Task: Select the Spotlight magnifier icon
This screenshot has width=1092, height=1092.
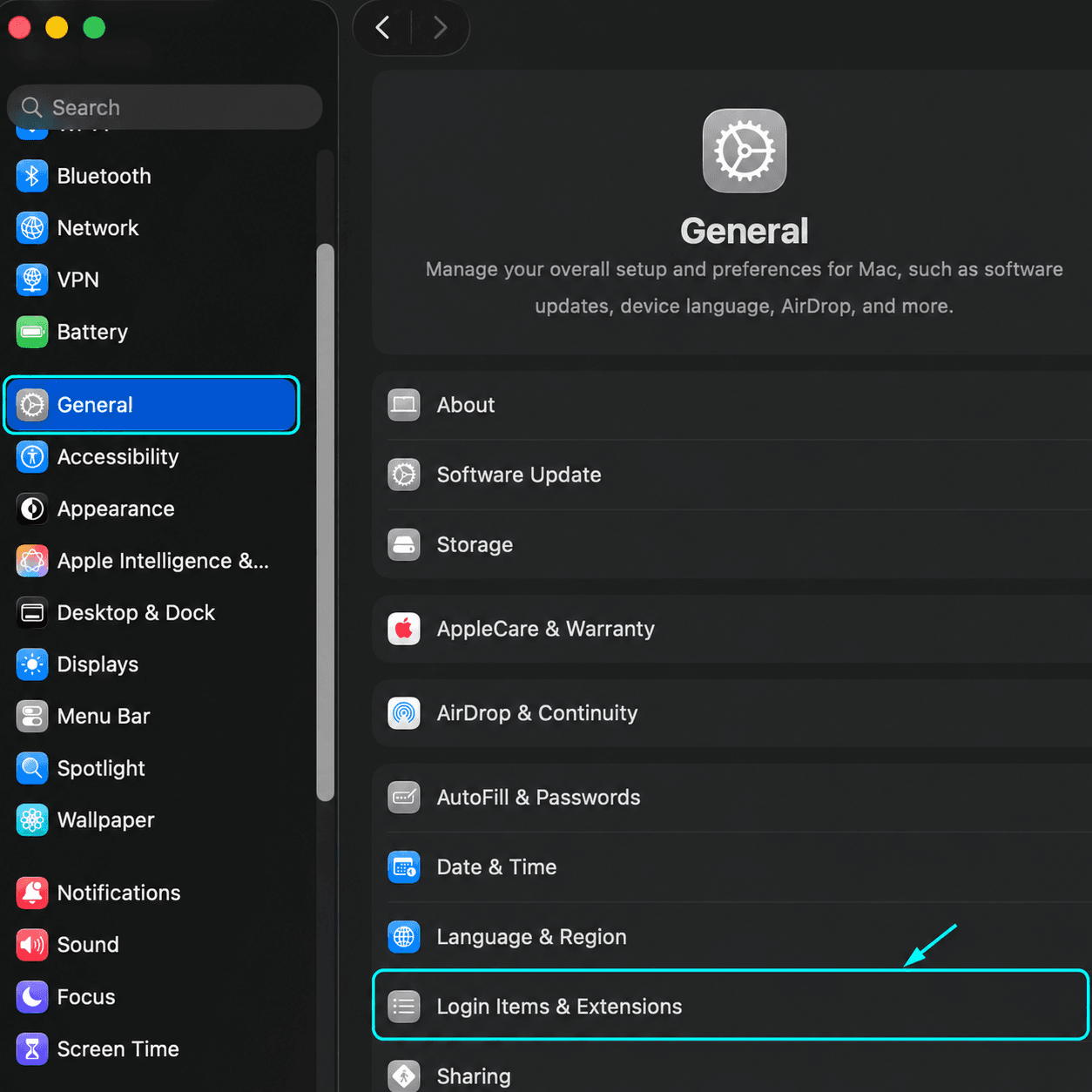Action: [x=32, y=768]
